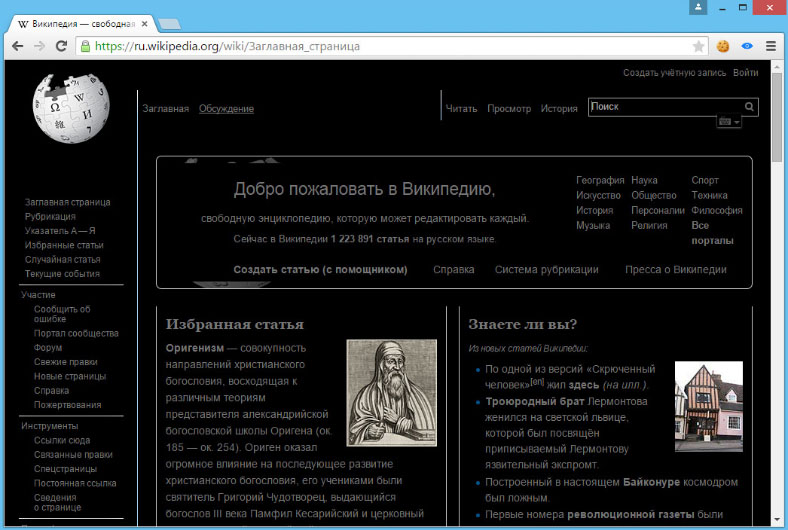Open Спецстраницы link
788x530 pixels.
tap(65, 469)
